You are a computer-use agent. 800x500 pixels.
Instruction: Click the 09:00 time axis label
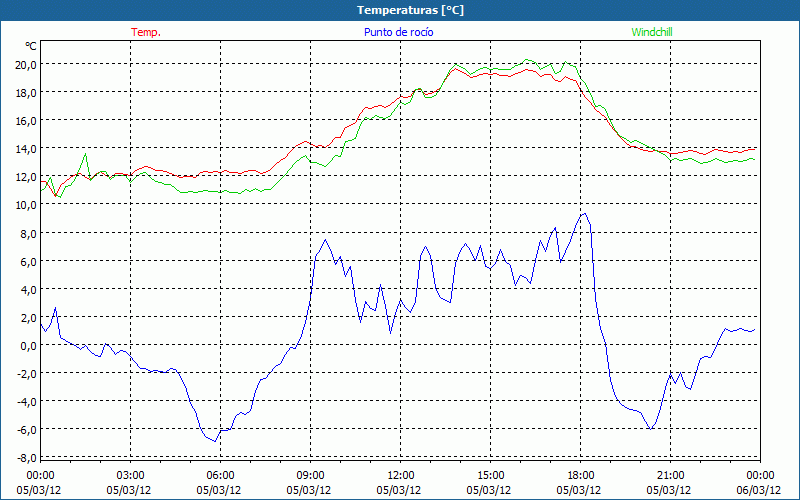[x=310, y=476]
